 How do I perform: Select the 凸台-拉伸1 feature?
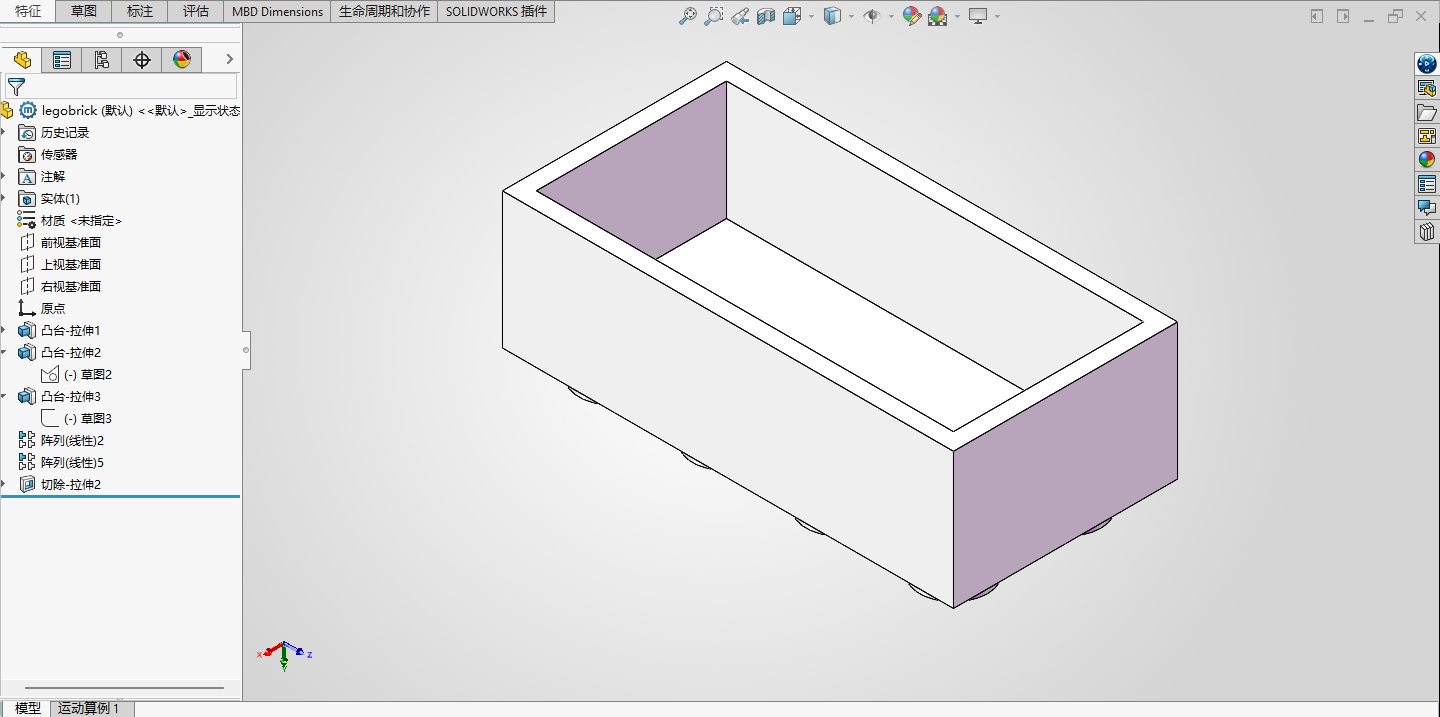point(60,331)
